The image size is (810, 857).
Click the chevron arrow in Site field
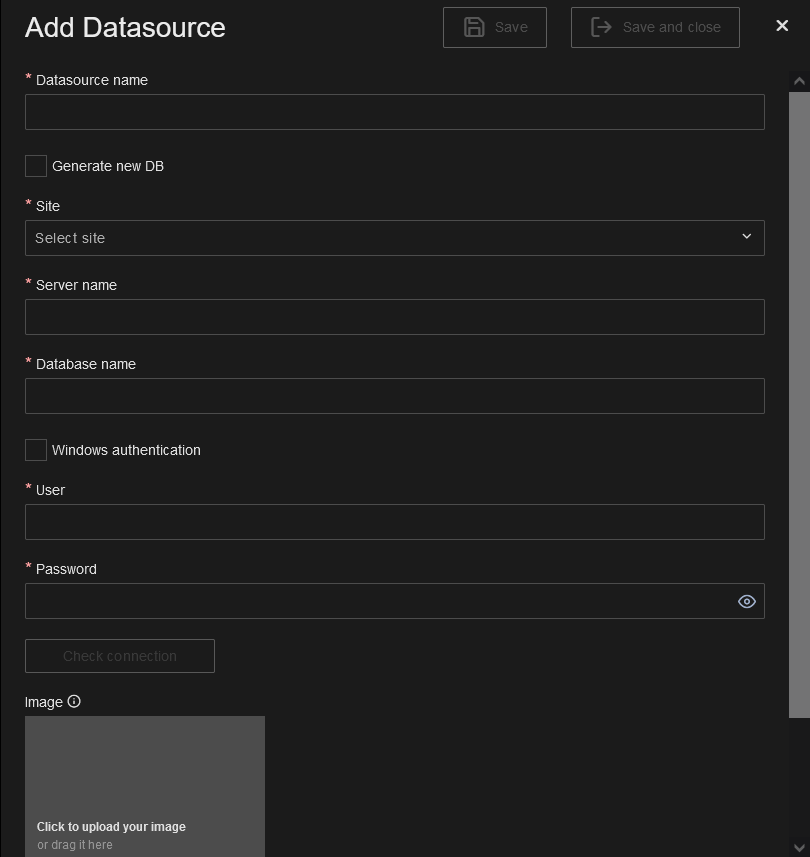click(746, 237)
